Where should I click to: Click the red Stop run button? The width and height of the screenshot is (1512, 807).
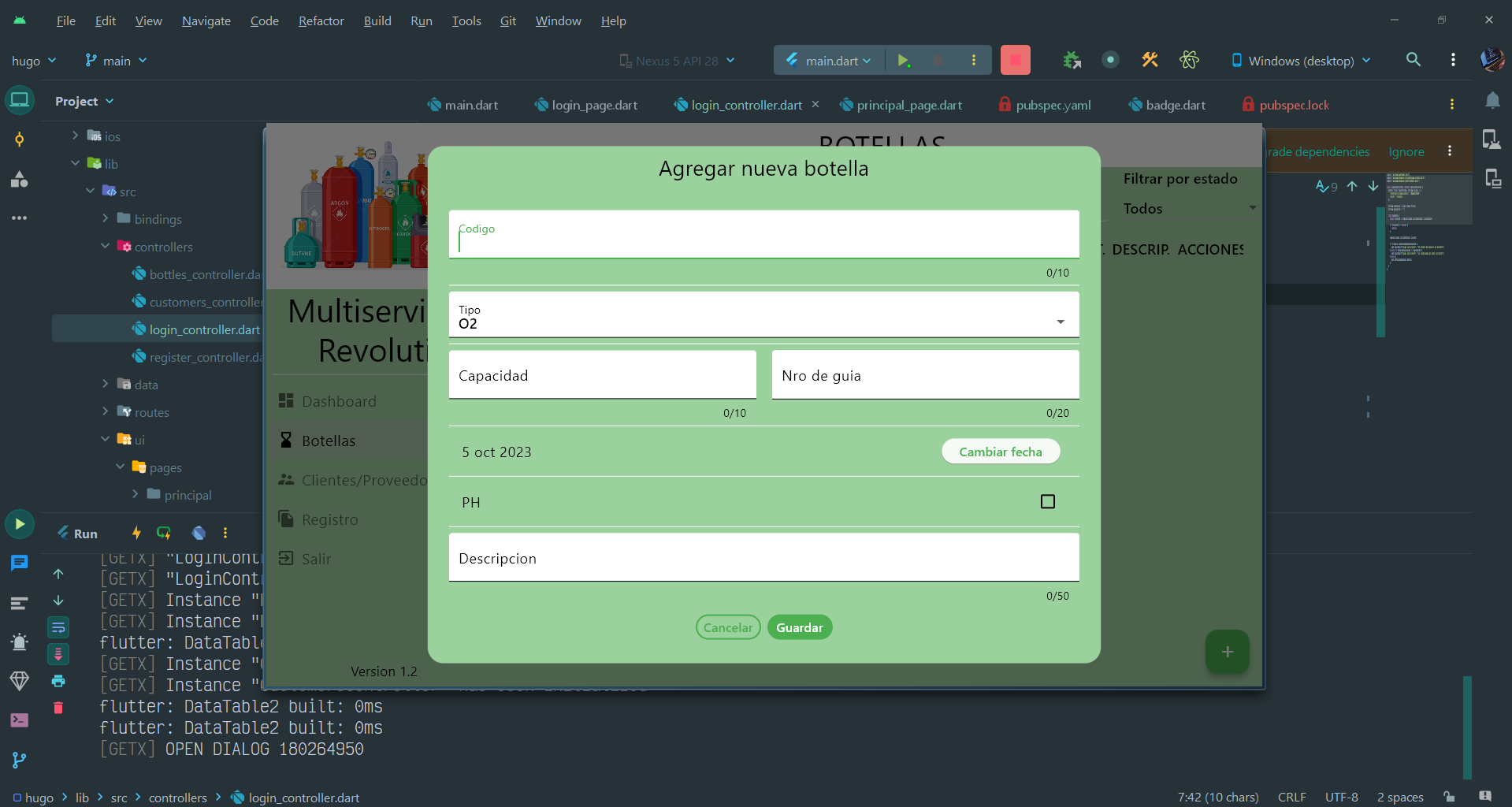pyautogui.click(x=1015, y=60)
